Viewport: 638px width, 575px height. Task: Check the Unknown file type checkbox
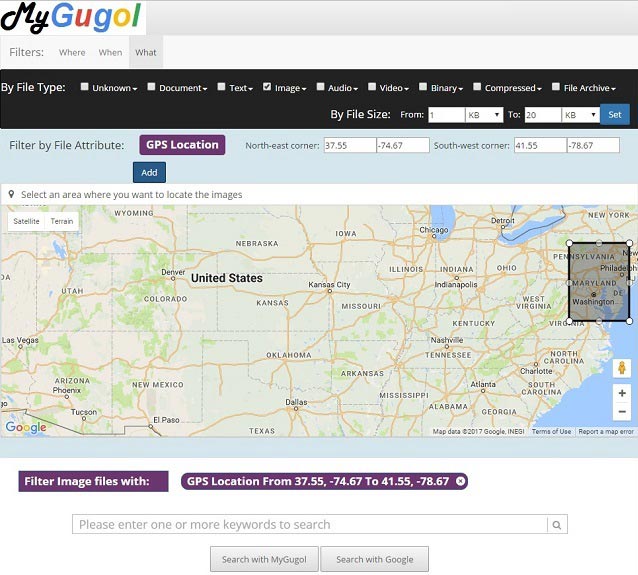click(84, 87)
